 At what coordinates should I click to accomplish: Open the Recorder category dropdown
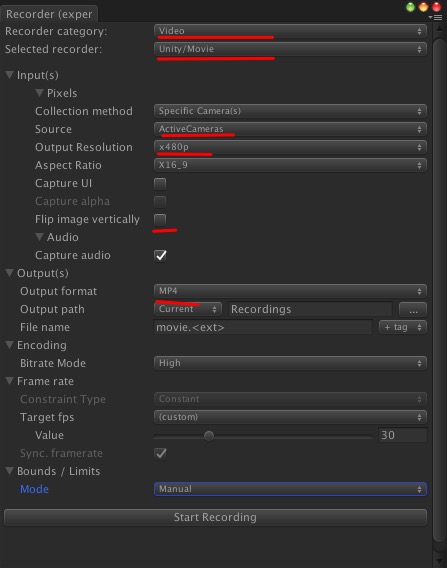290,31
